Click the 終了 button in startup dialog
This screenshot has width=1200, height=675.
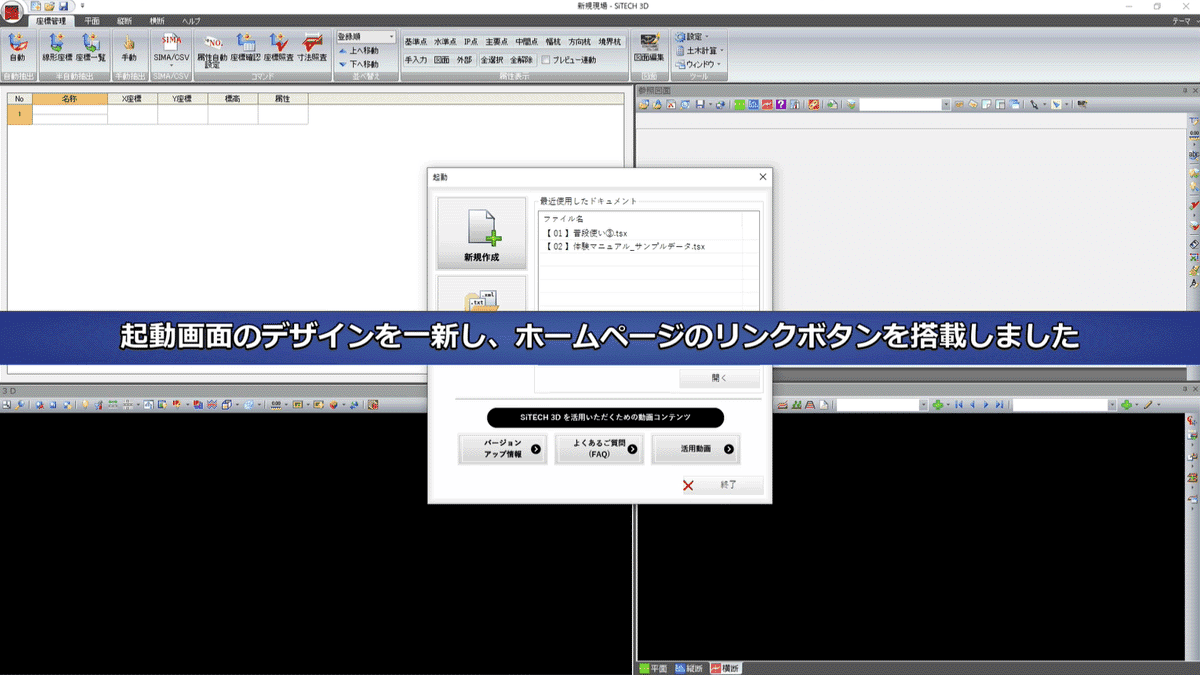(x=723, y=485)
